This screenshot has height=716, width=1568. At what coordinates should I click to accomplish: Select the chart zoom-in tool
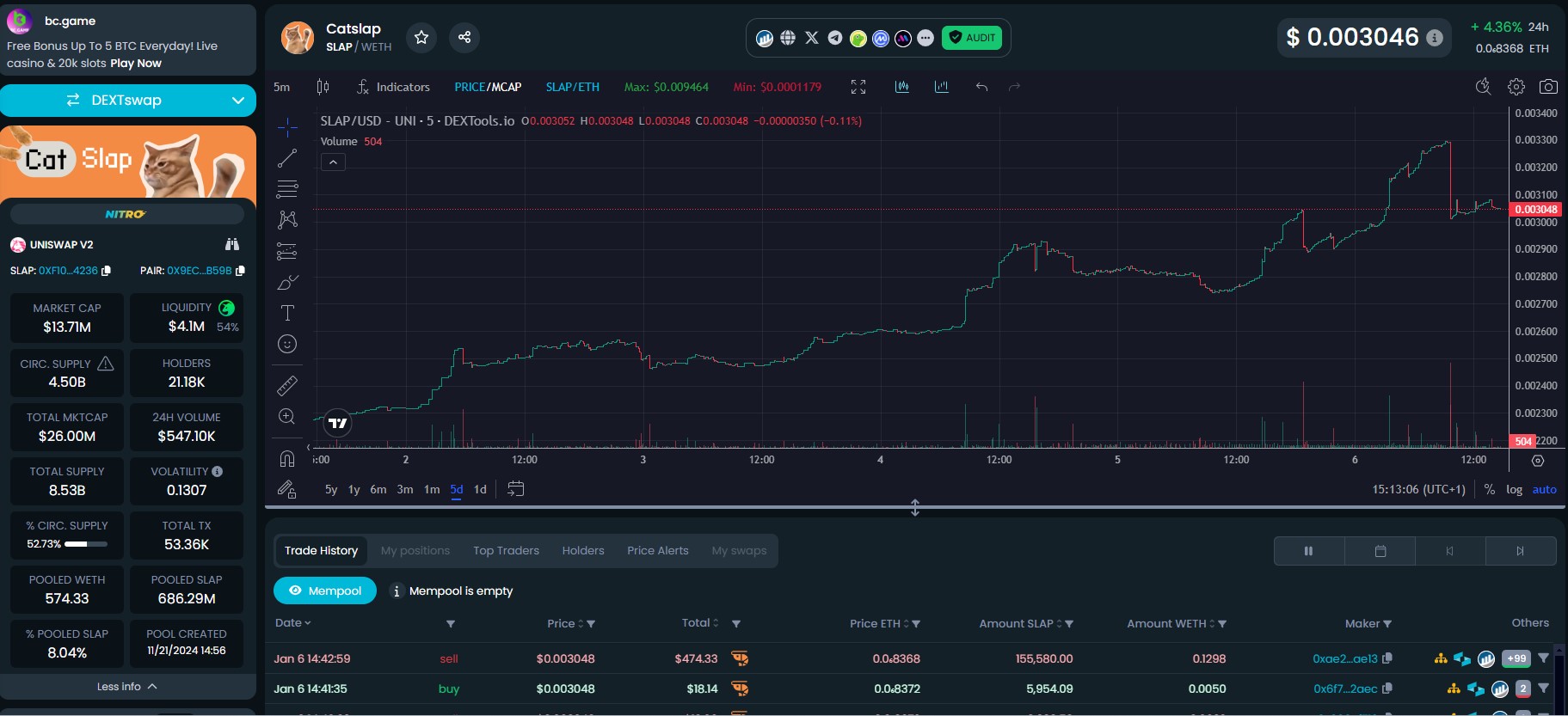(x=287, y=417)
